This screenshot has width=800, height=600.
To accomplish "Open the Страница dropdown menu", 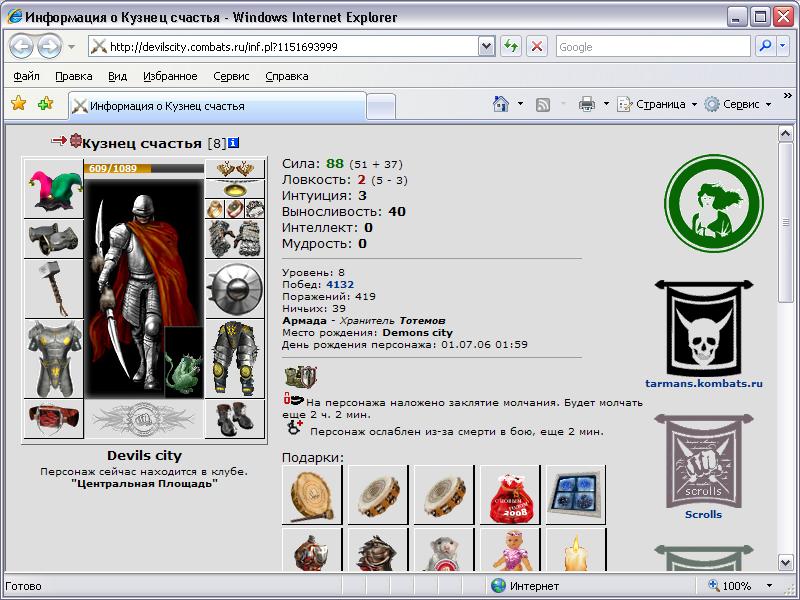I will pos(657,104).
